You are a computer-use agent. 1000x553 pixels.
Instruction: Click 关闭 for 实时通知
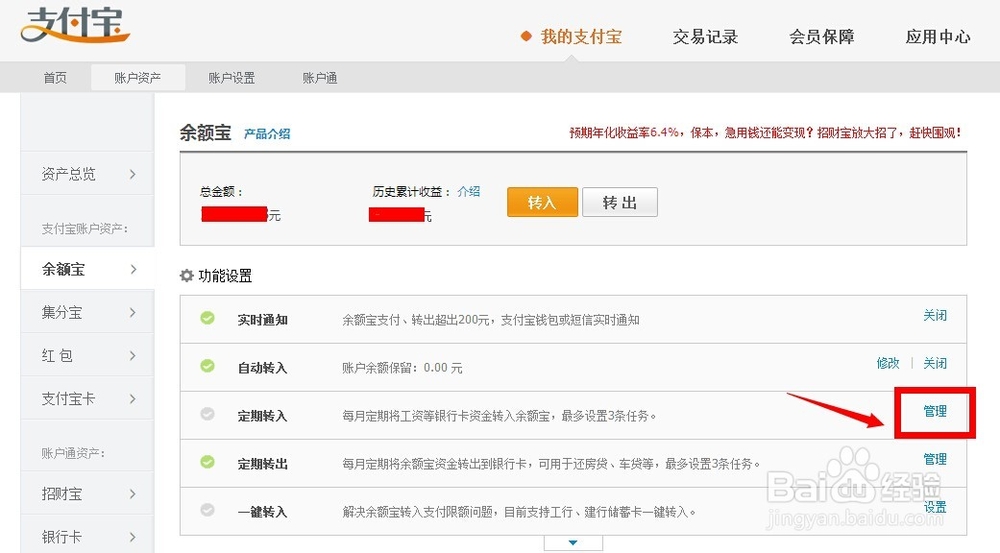[x=935, y=315]
